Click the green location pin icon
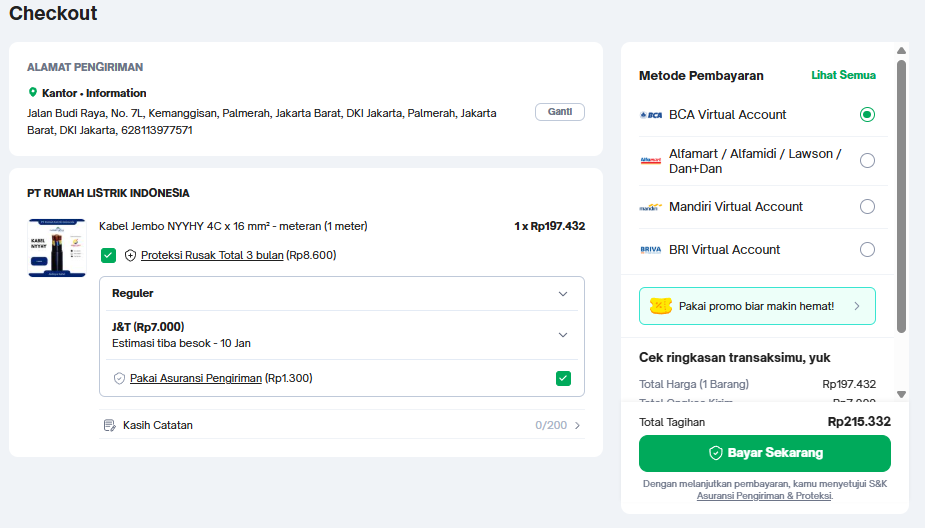Screen dimensions: 925x528 point(33,93)
